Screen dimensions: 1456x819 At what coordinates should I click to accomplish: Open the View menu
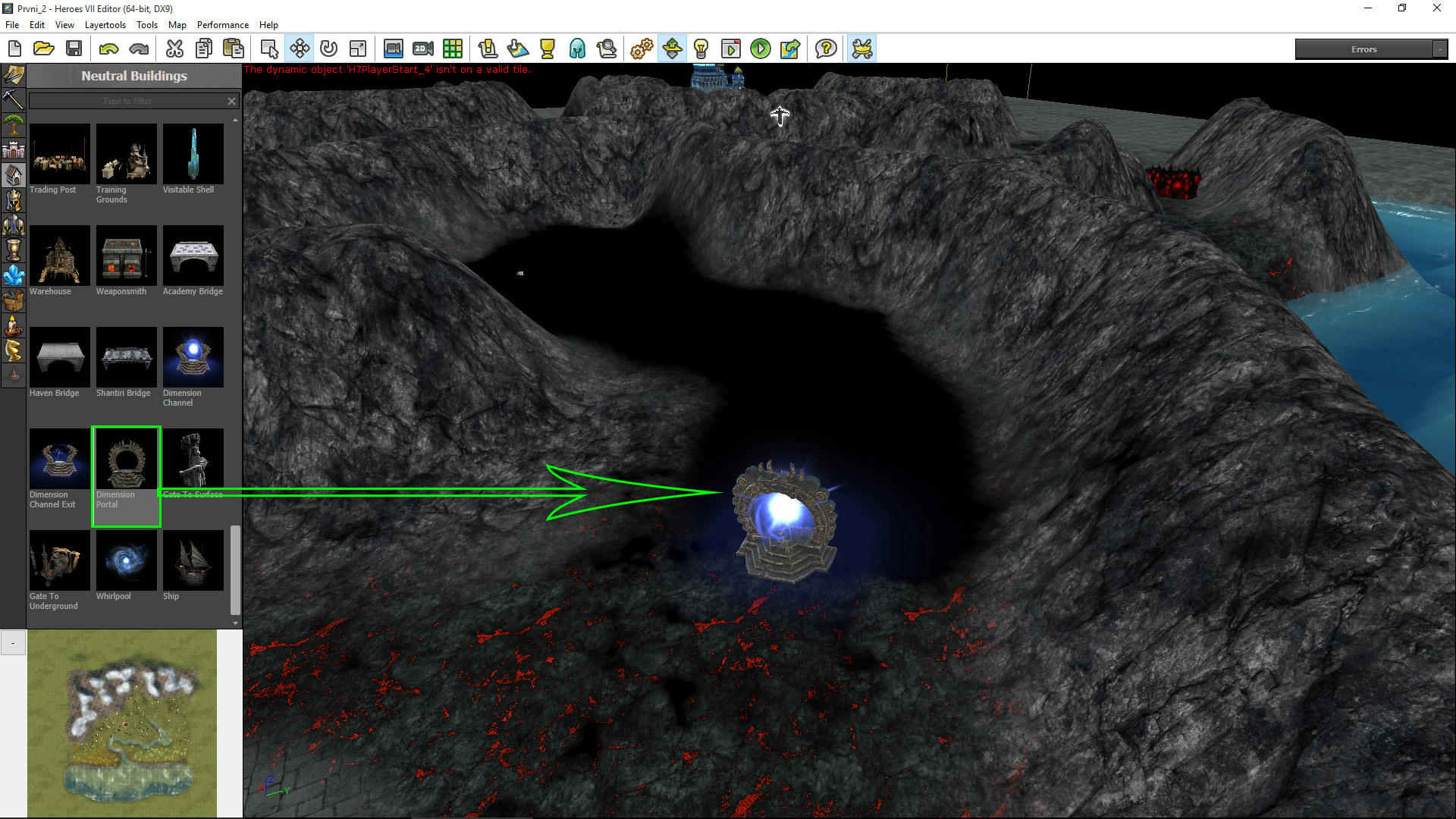[x=64, y=25]
